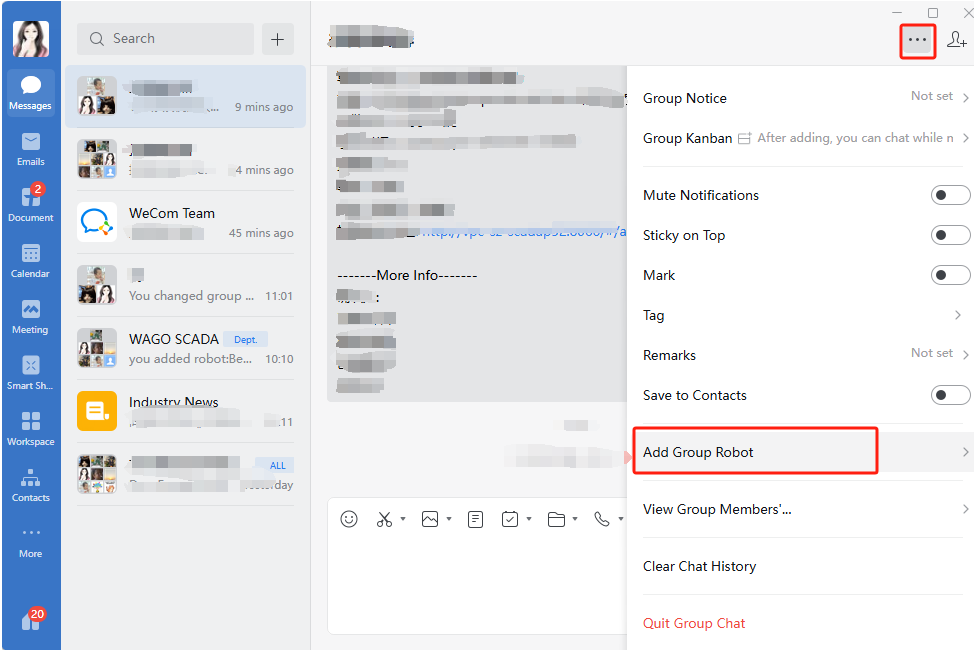974x650 pixels.
Task: Turn on Save to Contacts switch
Action: click(950, 395)
